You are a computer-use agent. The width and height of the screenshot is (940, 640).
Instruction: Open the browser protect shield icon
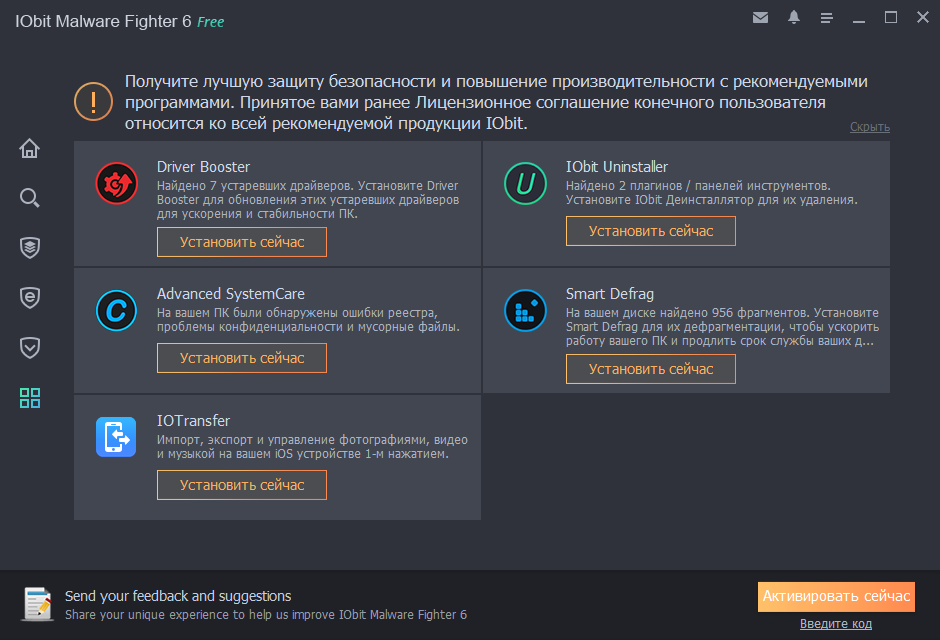29,297
